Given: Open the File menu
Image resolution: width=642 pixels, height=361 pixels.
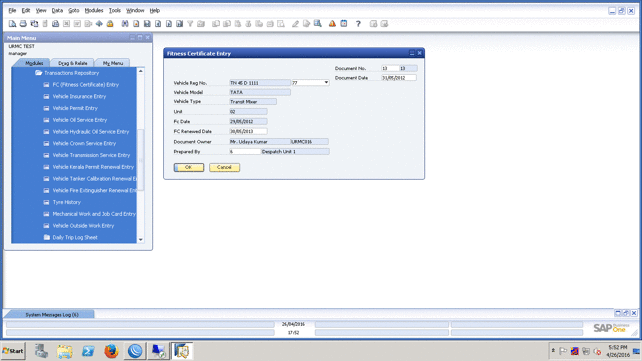Looking at the screenshot, I should click(12, 10).
